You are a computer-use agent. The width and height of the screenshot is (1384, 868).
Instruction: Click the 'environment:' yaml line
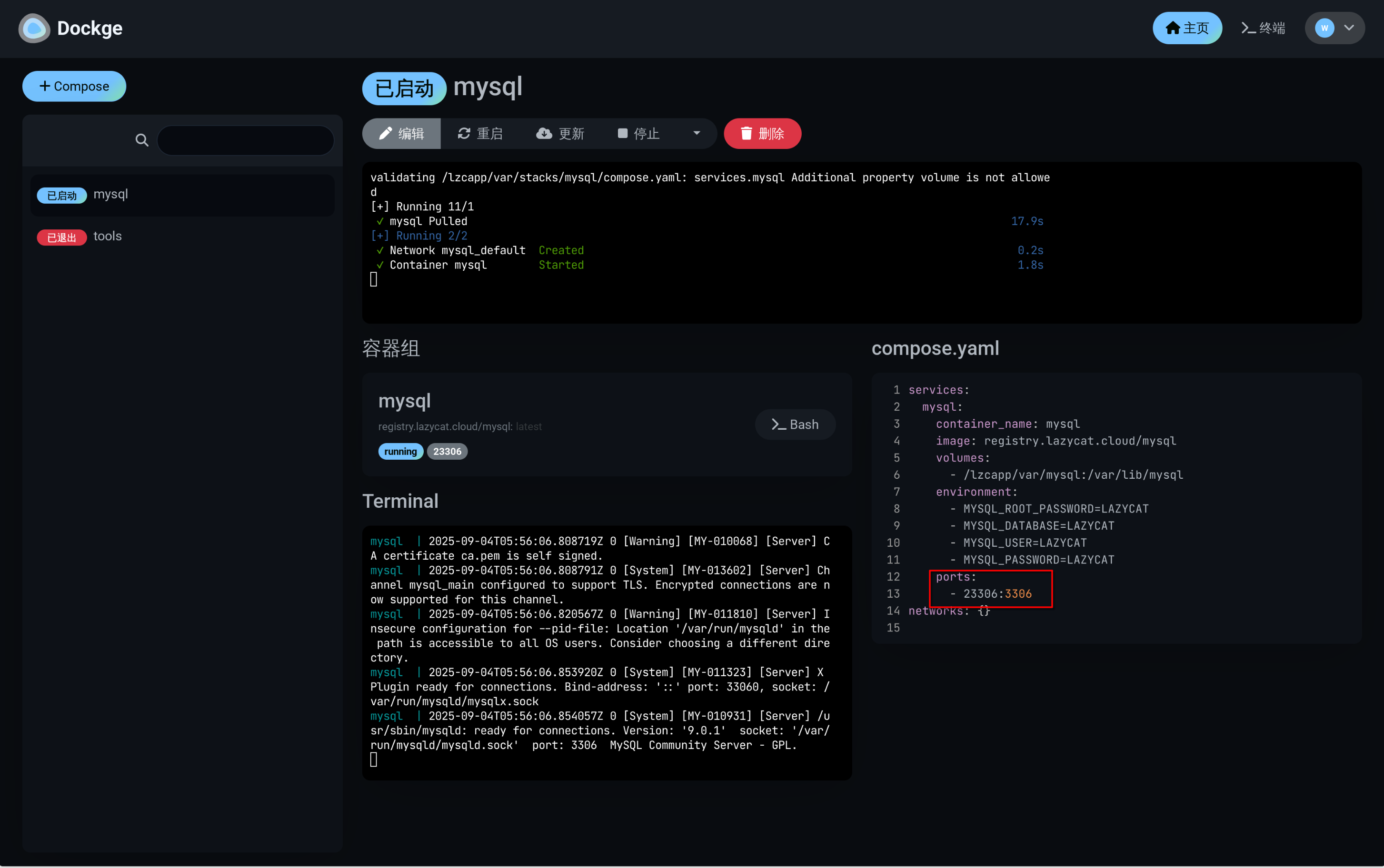tap(976, 492)
